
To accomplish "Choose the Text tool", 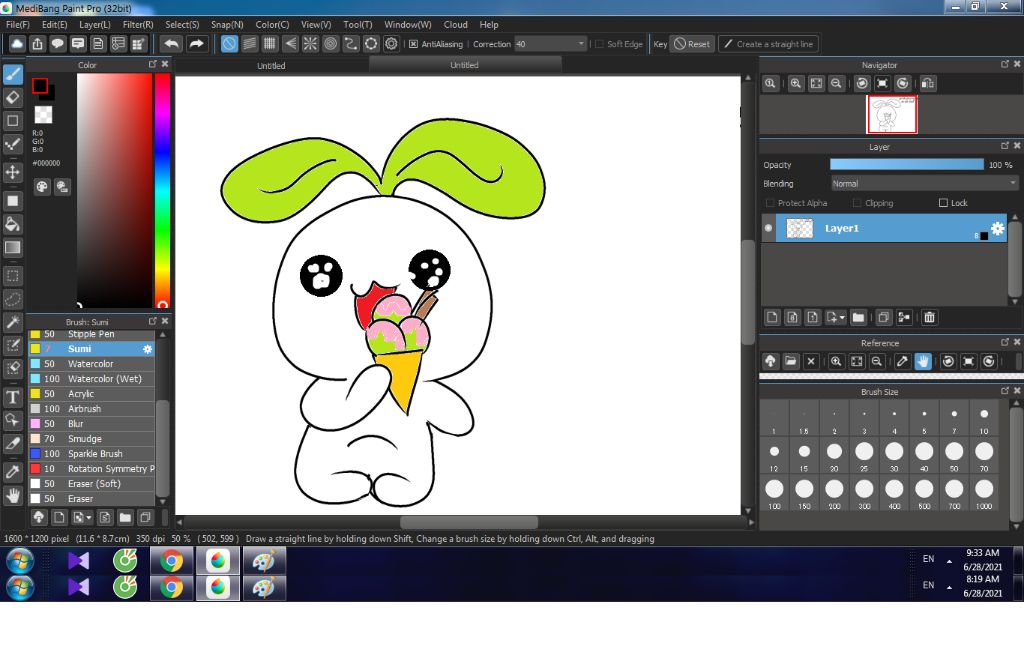I will 12,397.
